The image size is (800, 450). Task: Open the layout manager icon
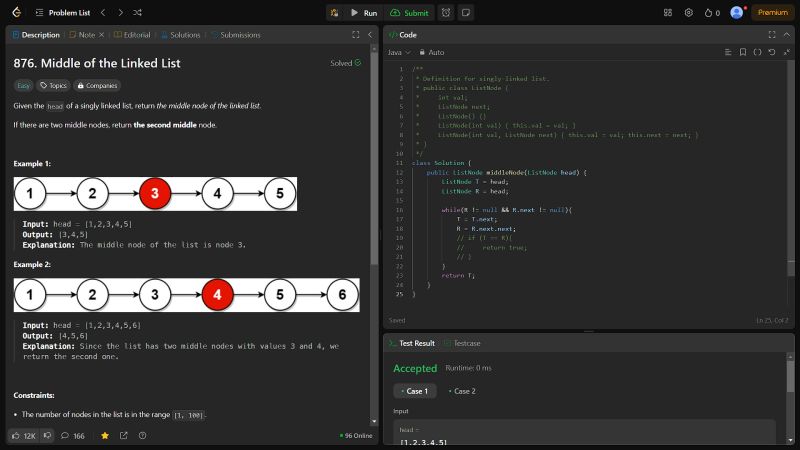pos(668,13)
